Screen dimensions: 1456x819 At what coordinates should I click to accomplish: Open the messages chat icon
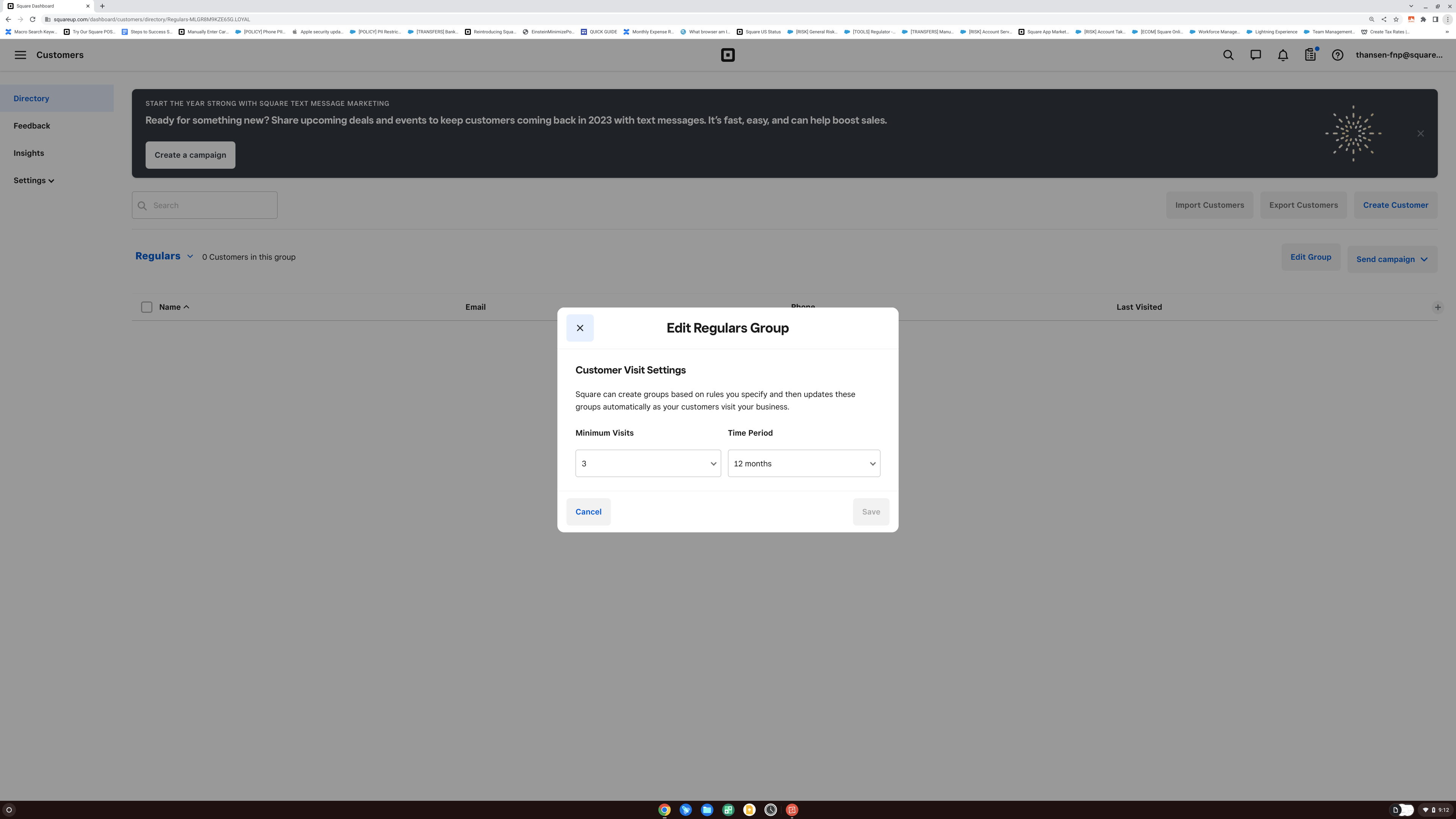tap(1255, 55)
